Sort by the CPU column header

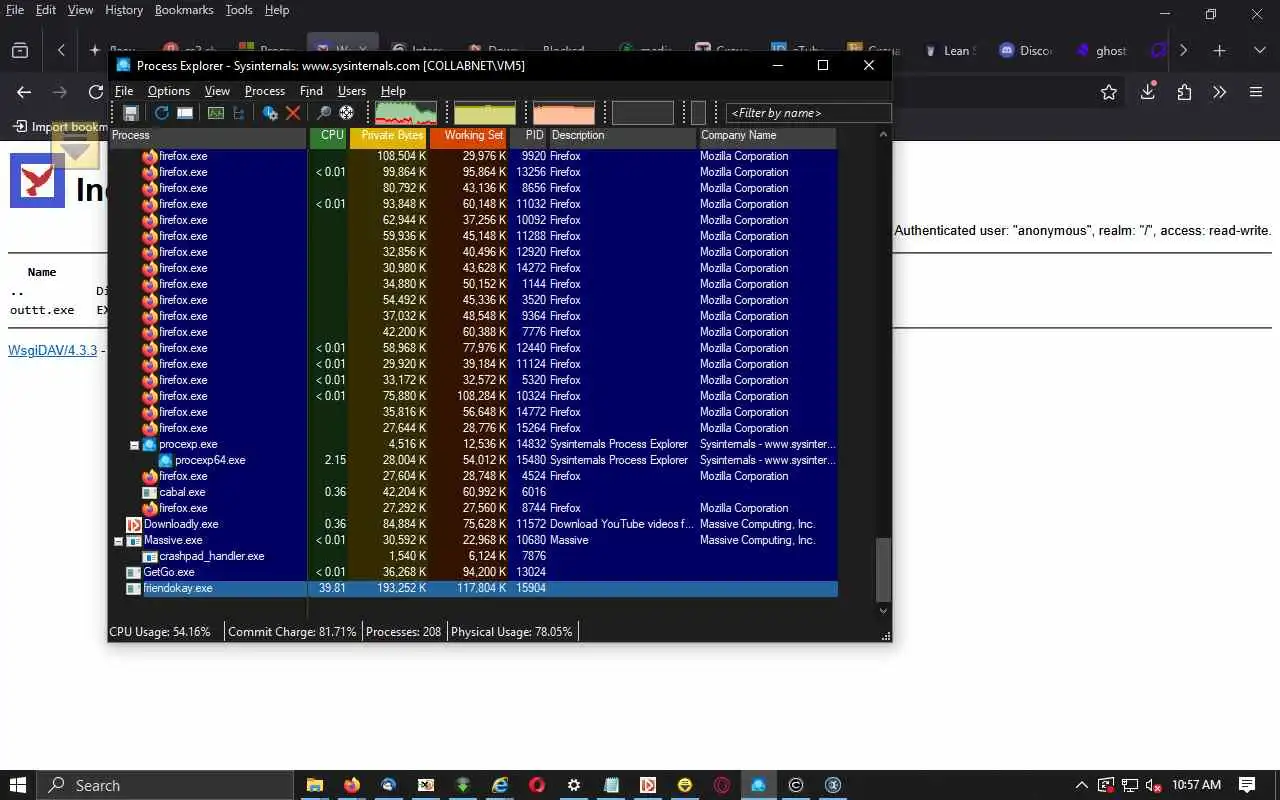(329, 136)
